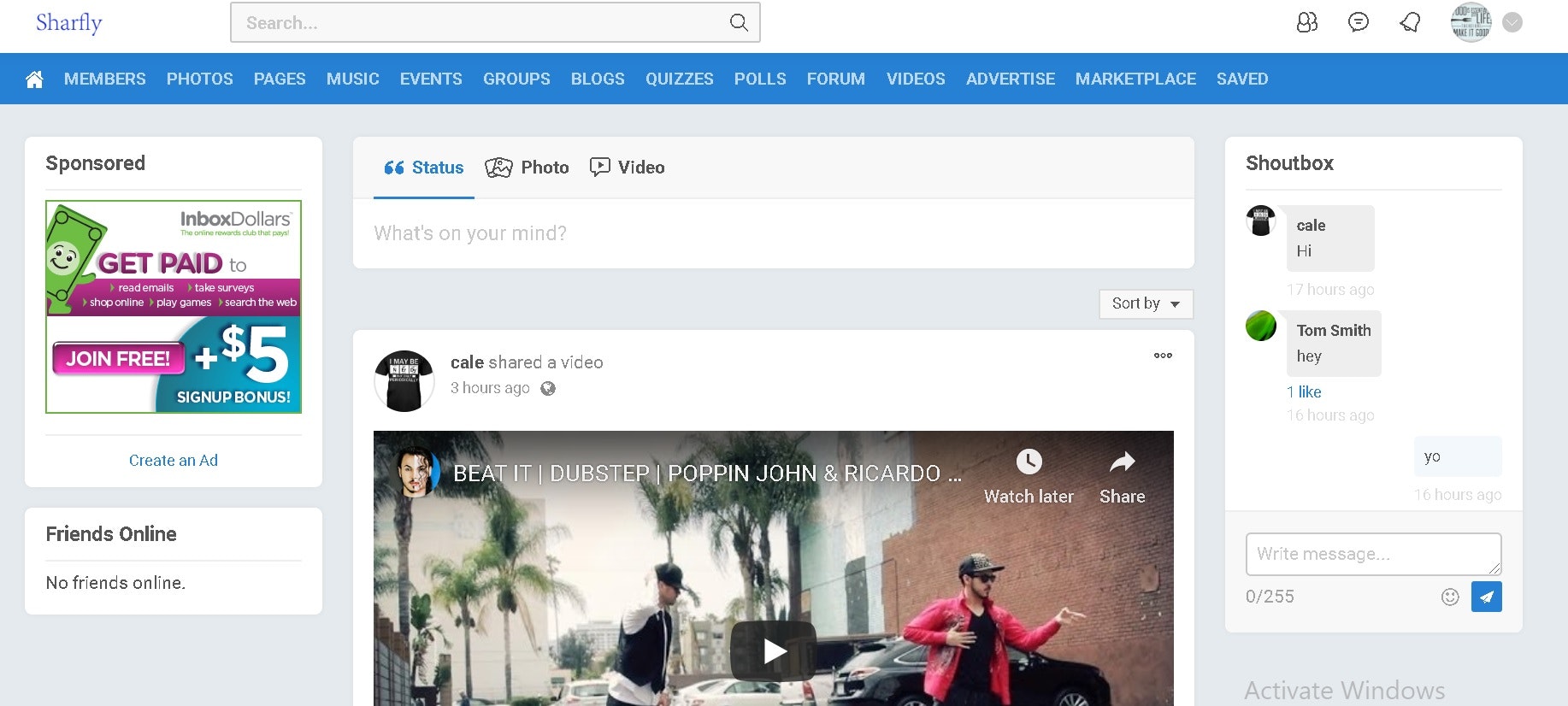This screenshot has height=706, width=1568.
Task: Click the Write message text box
Action: [1373, 554]
